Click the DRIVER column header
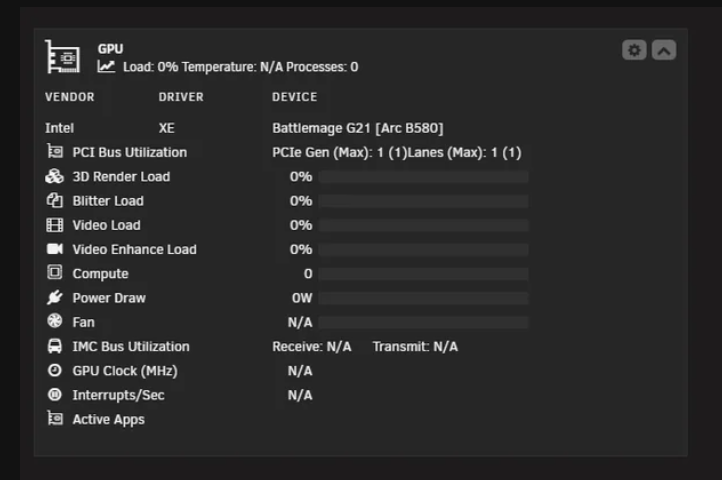 pos(181,97)
